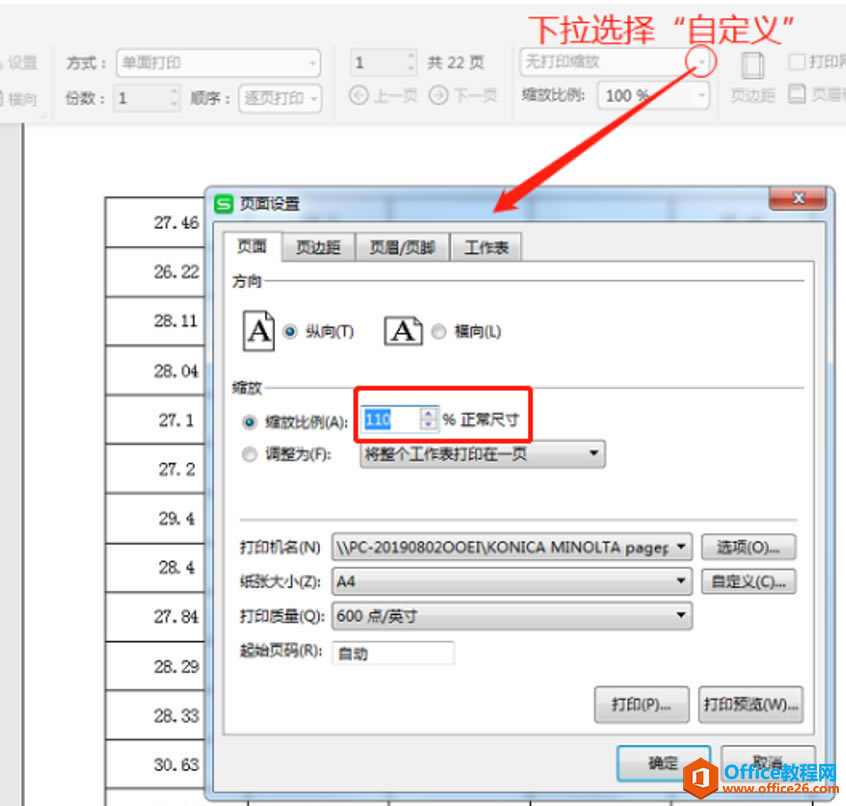Click table cell with value 28.33
The height and width of the screenshot is (806, 846).
coord(155,715)
